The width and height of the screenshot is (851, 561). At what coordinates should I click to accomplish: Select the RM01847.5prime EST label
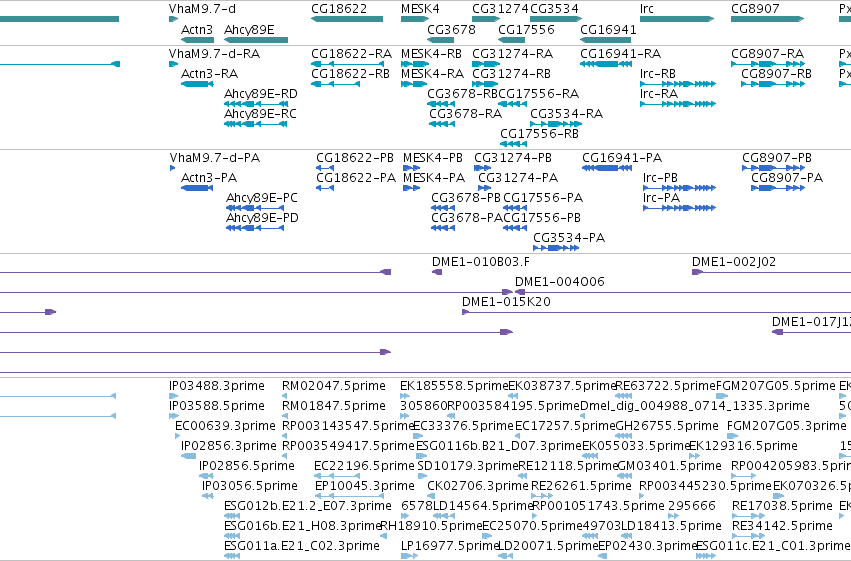tap(333, 406)
